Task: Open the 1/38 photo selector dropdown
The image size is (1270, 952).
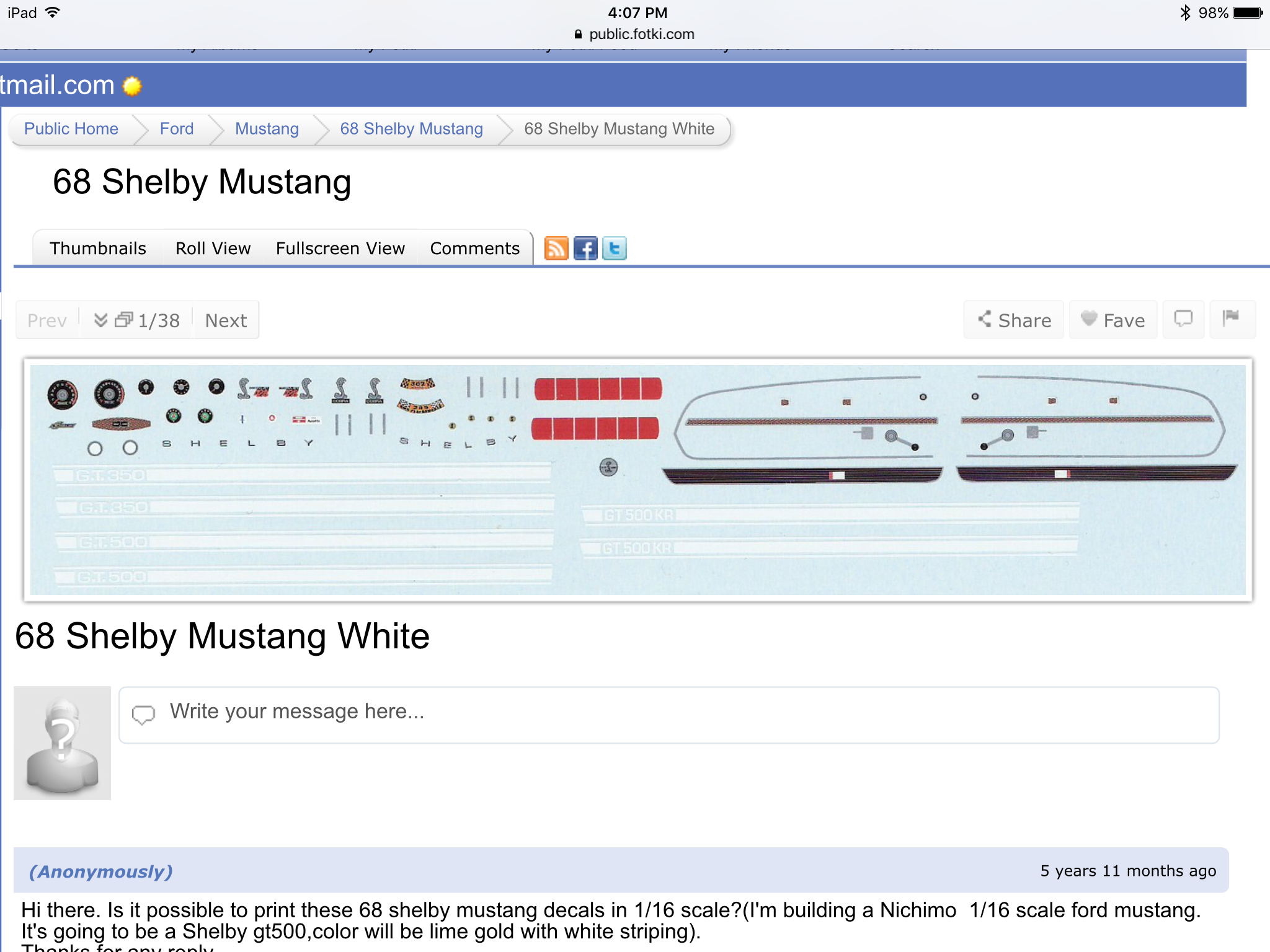Action: coord(136,320)
